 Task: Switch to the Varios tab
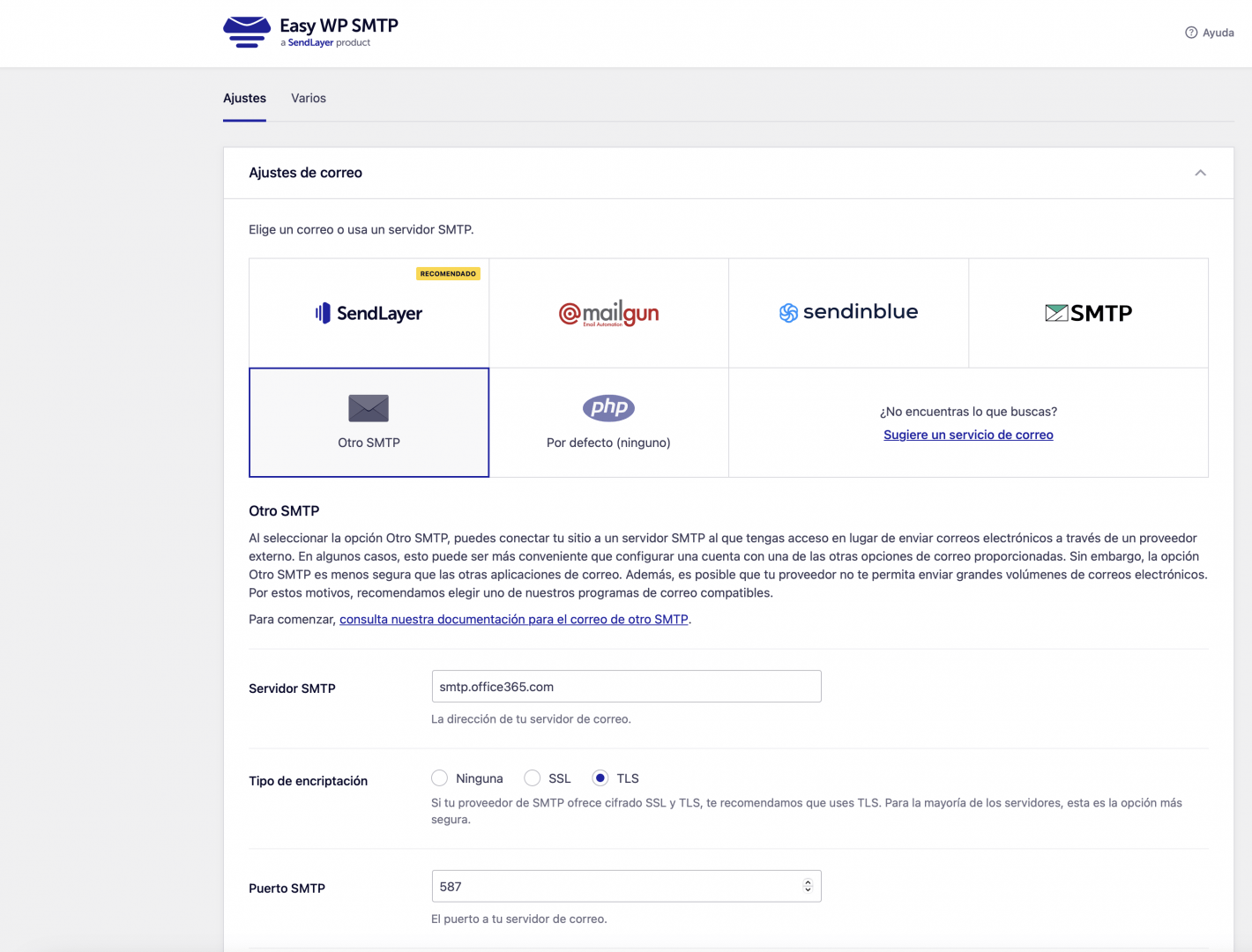(x=309, y=98)
